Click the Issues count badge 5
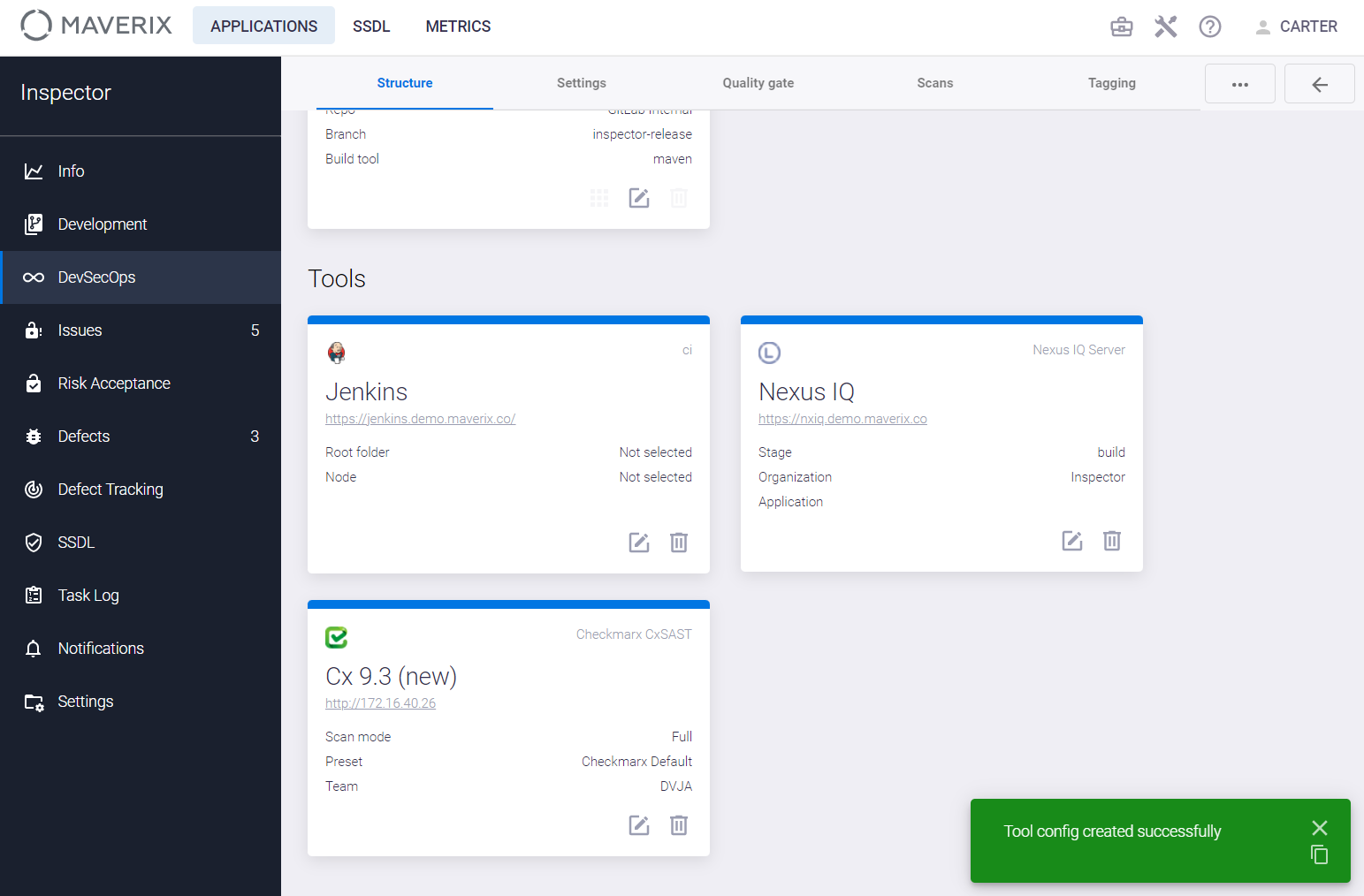Image resolution: width=1364 pixels, height=896 pixels. (255, 330)
